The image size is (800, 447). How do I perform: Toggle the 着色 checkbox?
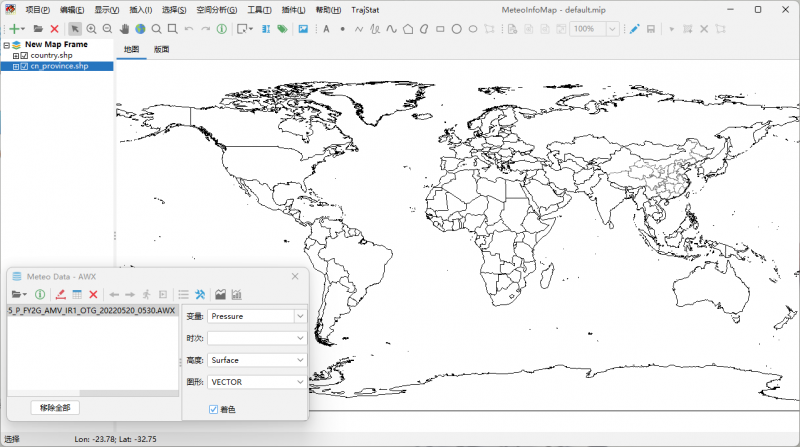[213, 409]
